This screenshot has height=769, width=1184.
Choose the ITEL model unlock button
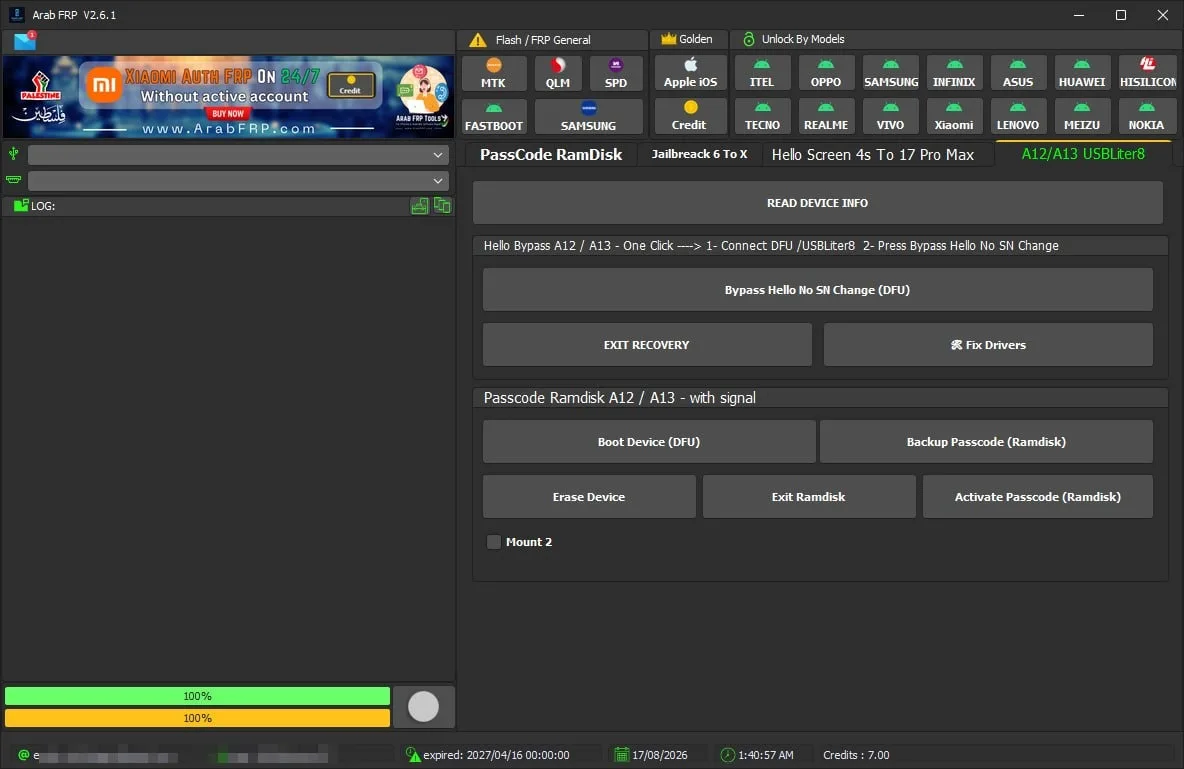click(x=761, y=73)
